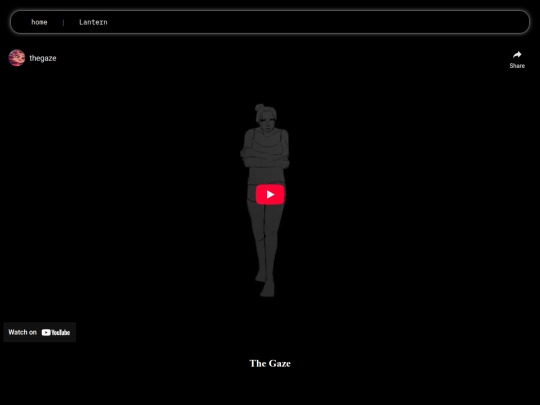Click the thegaze channel avatar
Image resolution: width=540 pixels, height=405 pixels.
[17, 58]
